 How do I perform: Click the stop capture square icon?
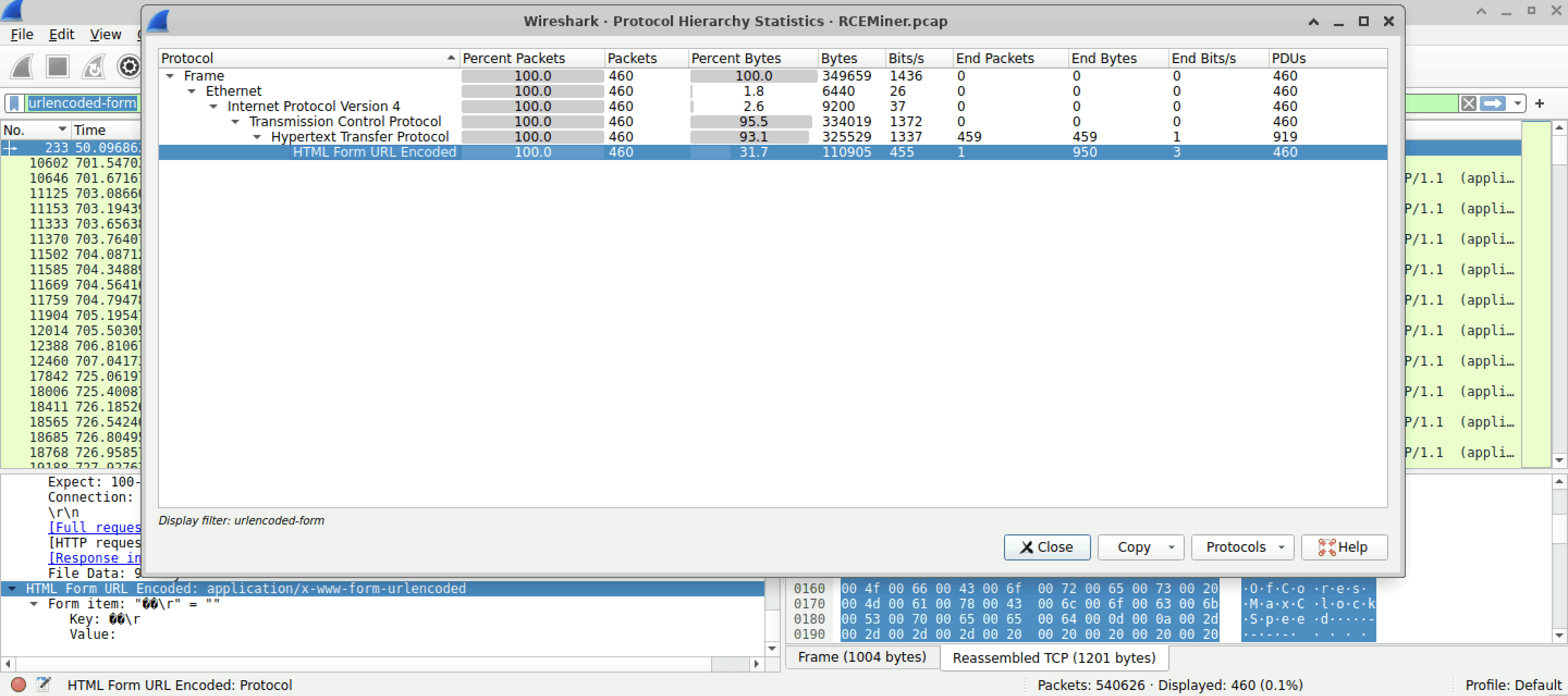click(58, 67)
